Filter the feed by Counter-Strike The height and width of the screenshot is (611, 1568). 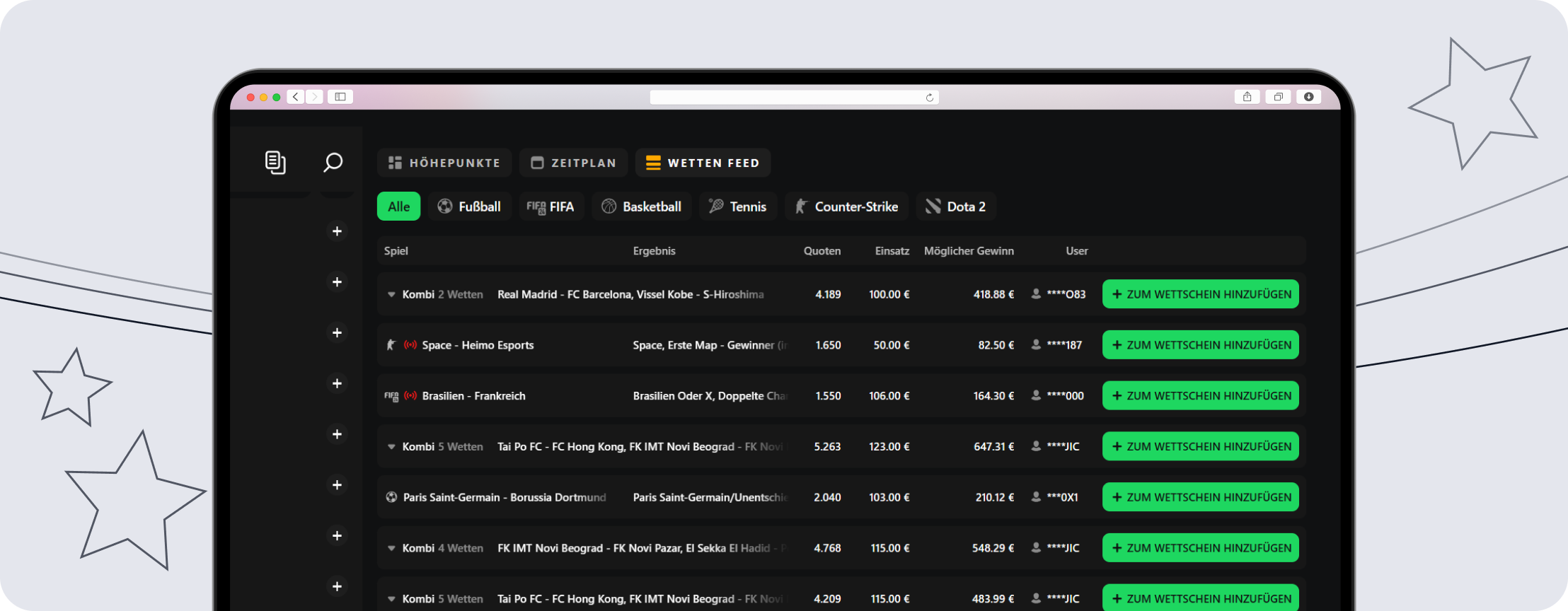(847, 206)
